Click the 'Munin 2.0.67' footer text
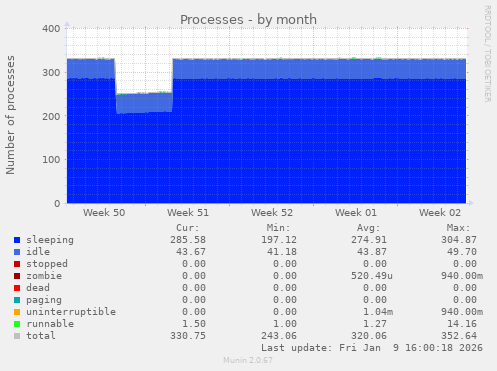The width and height of the screenshot is (497, 371). 248,360
